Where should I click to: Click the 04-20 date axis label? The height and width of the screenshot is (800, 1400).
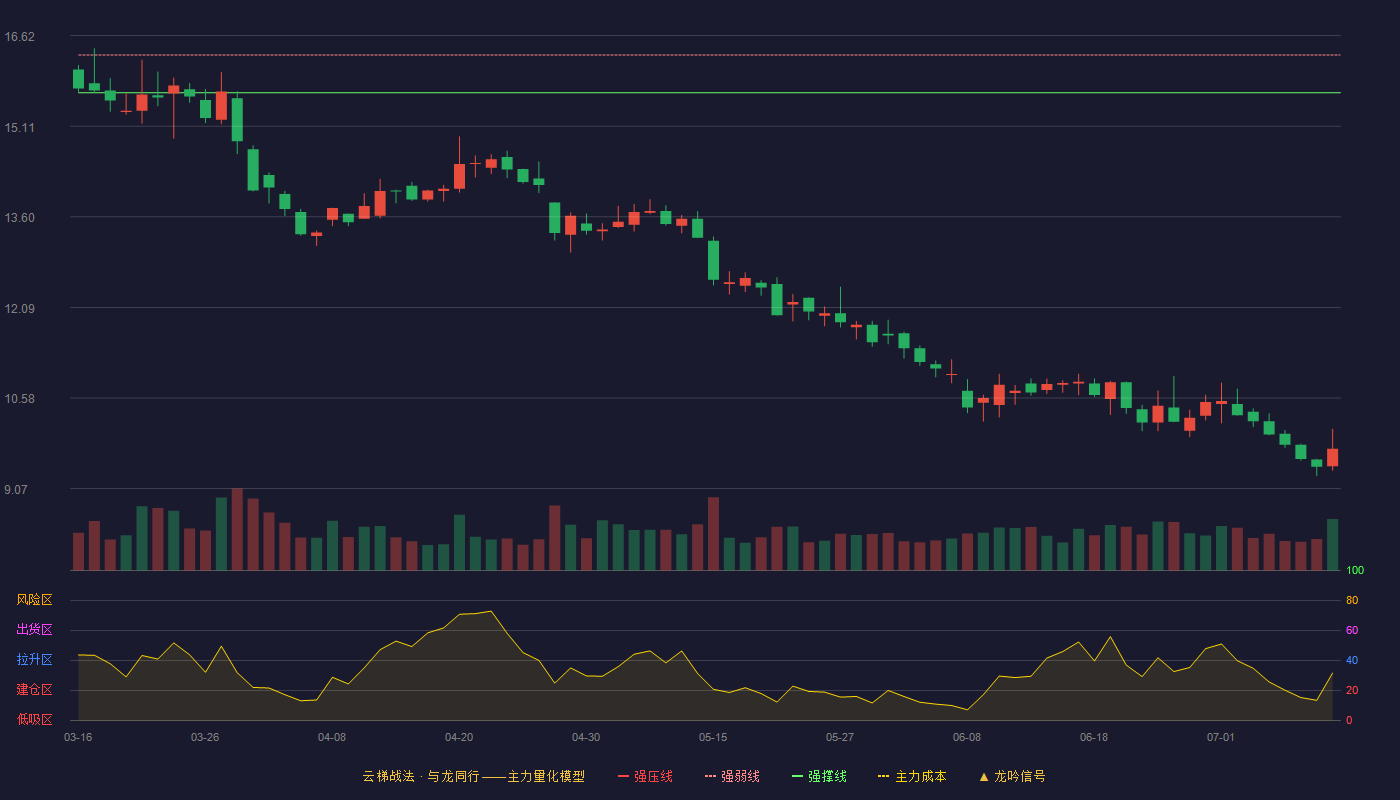point(459,737)
